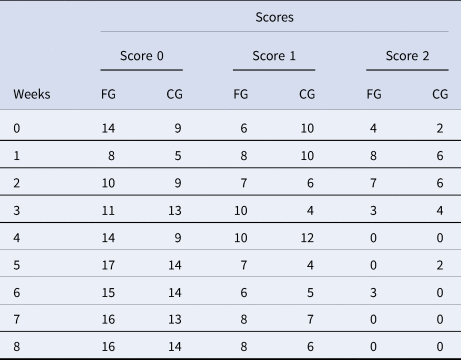Click the FG subheader under Score 0
The height and width of the screenshot is (360, 461).
(108, 94)
